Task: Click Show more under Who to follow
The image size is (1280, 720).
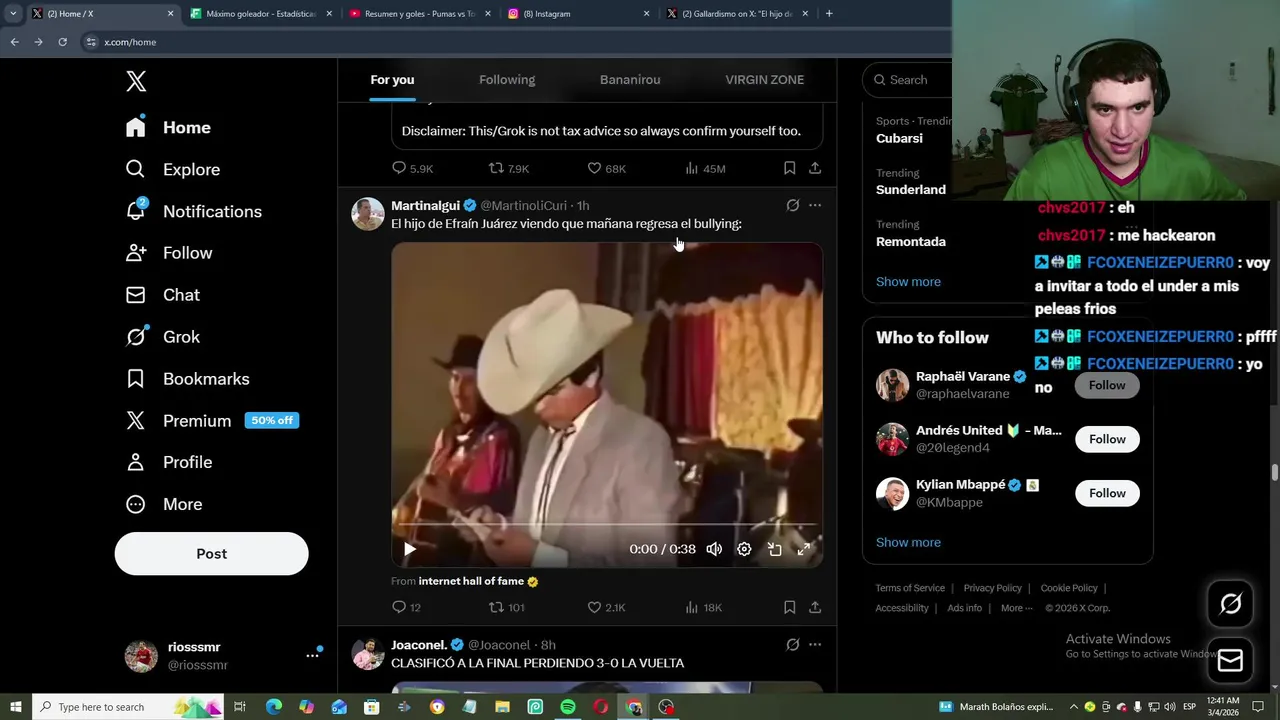Action: click(x=908, y=543)
